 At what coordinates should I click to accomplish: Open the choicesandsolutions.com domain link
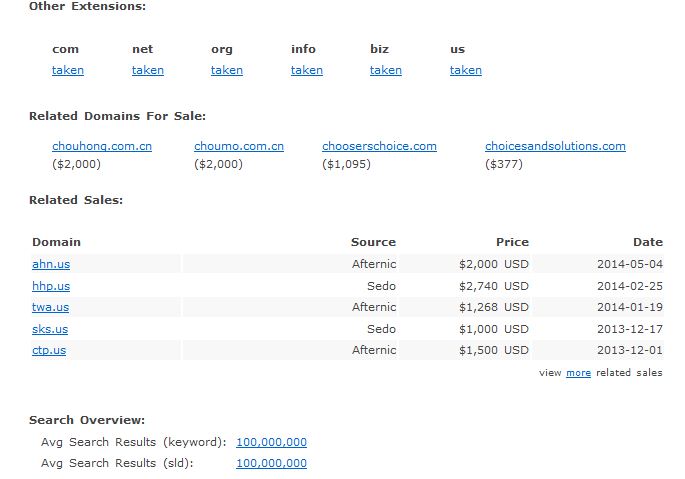point(555,146)
